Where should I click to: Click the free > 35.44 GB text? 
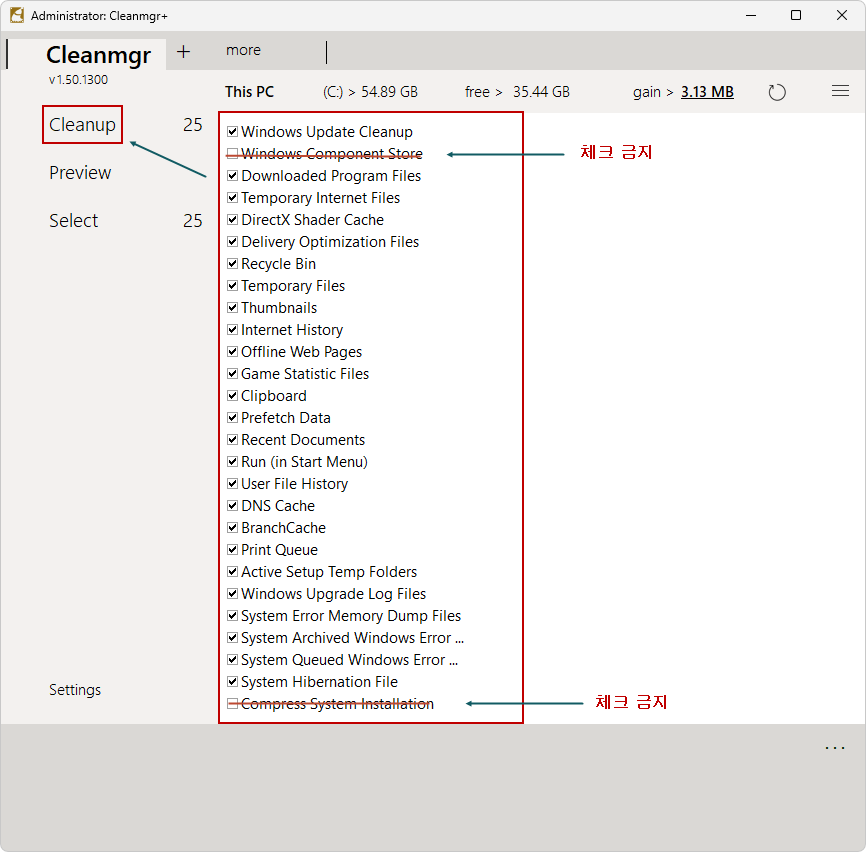(517, 92)
